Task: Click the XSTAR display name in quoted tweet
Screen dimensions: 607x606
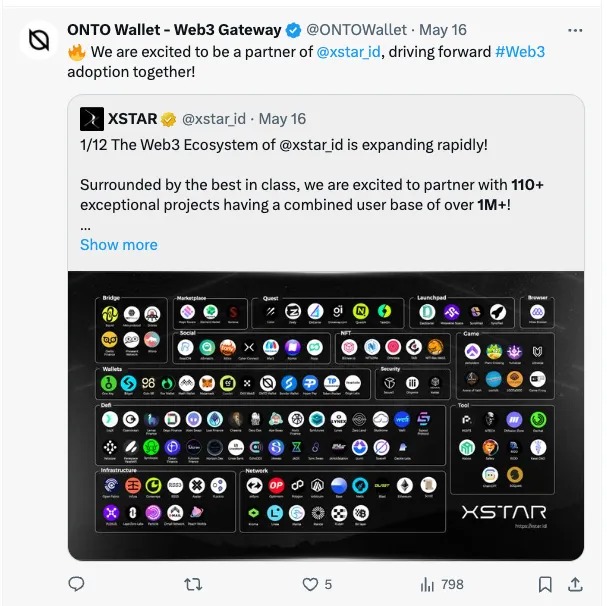Action: [131, 119]
